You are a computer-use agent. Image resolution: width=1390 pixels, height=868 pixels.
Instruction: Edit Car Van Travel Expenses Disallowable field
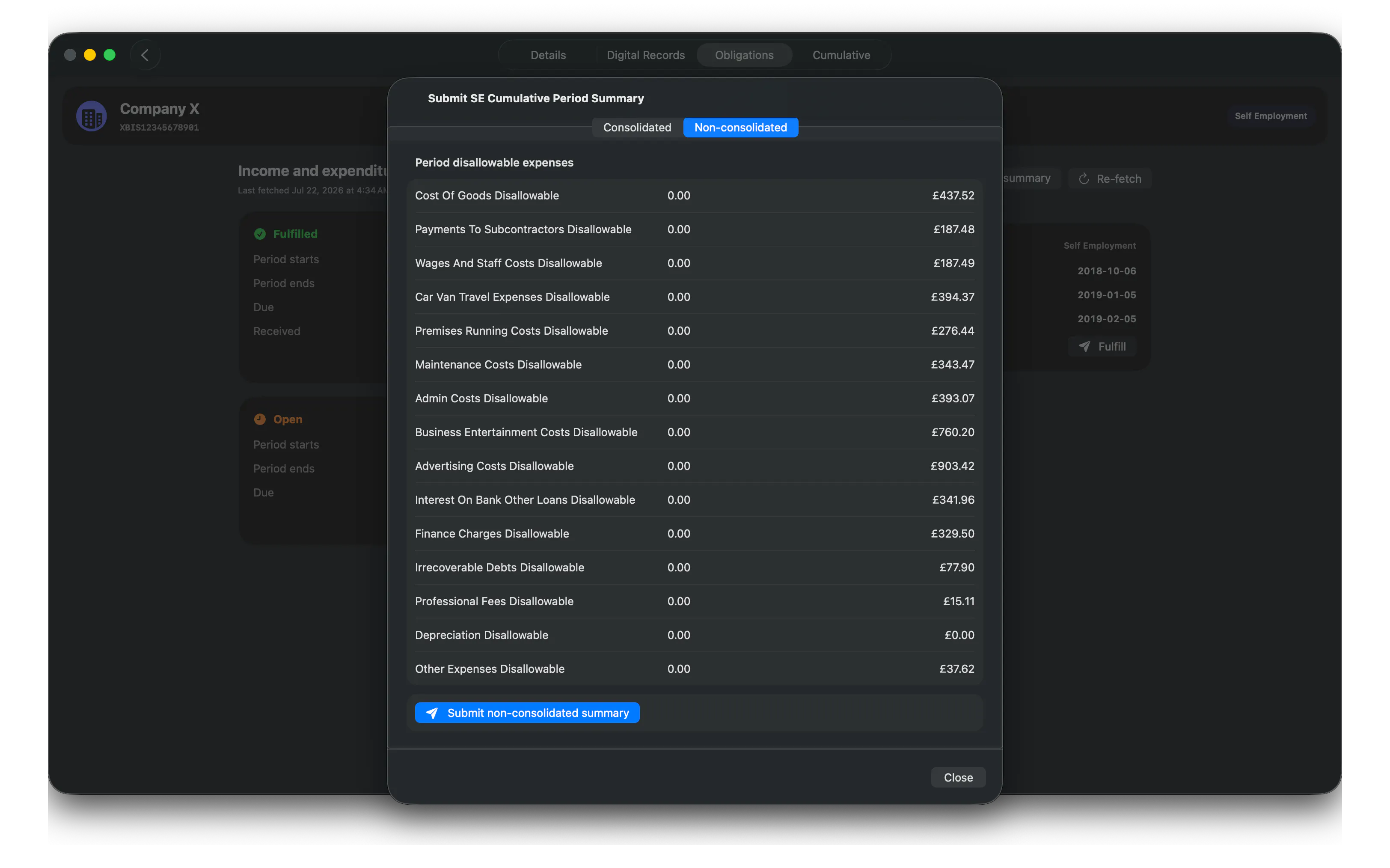coord(678,297)
